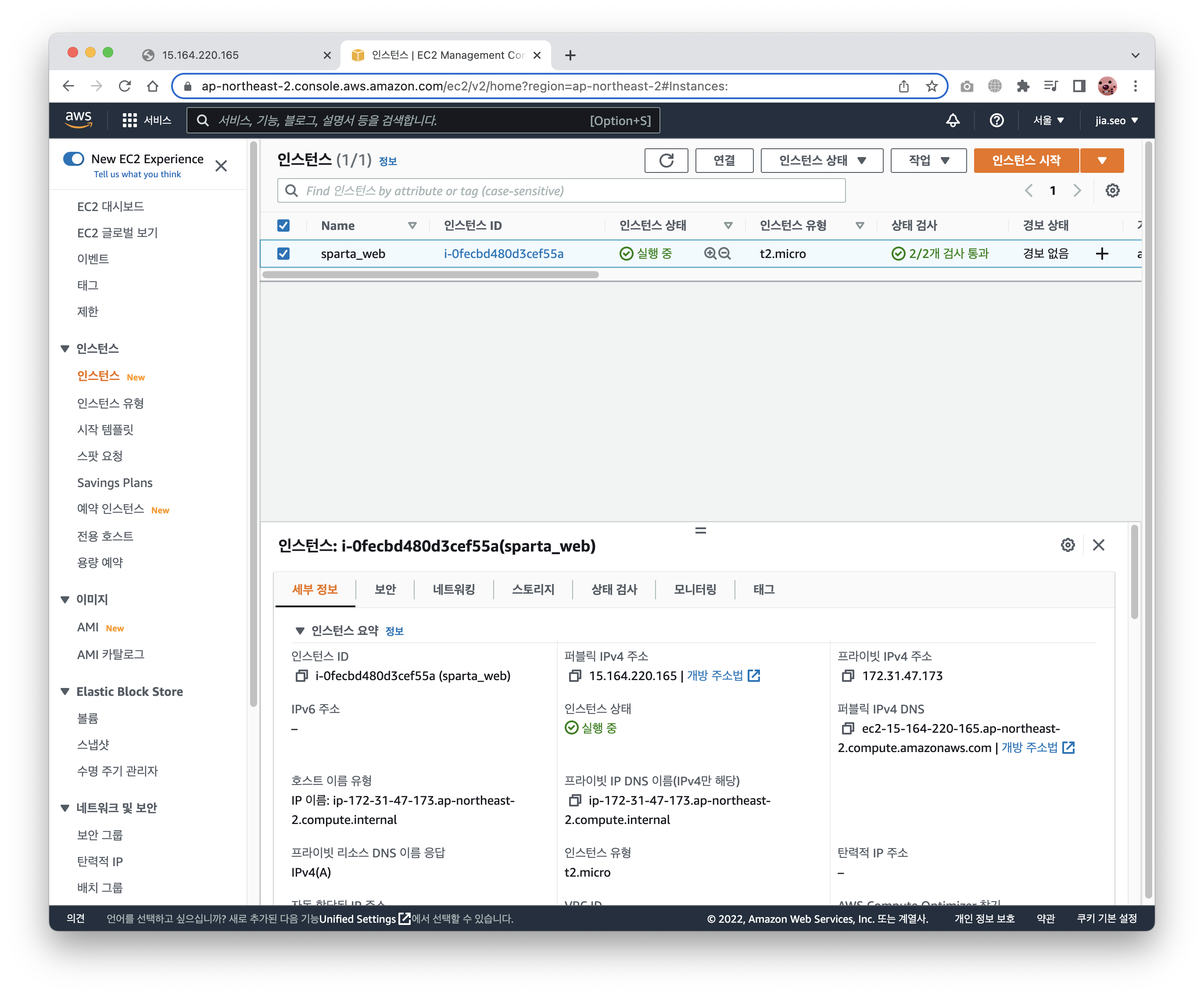Image resolution: width=1204 pixels, height=996 pixels.
Task: Click the browser reload button
Action: [125, 86]
